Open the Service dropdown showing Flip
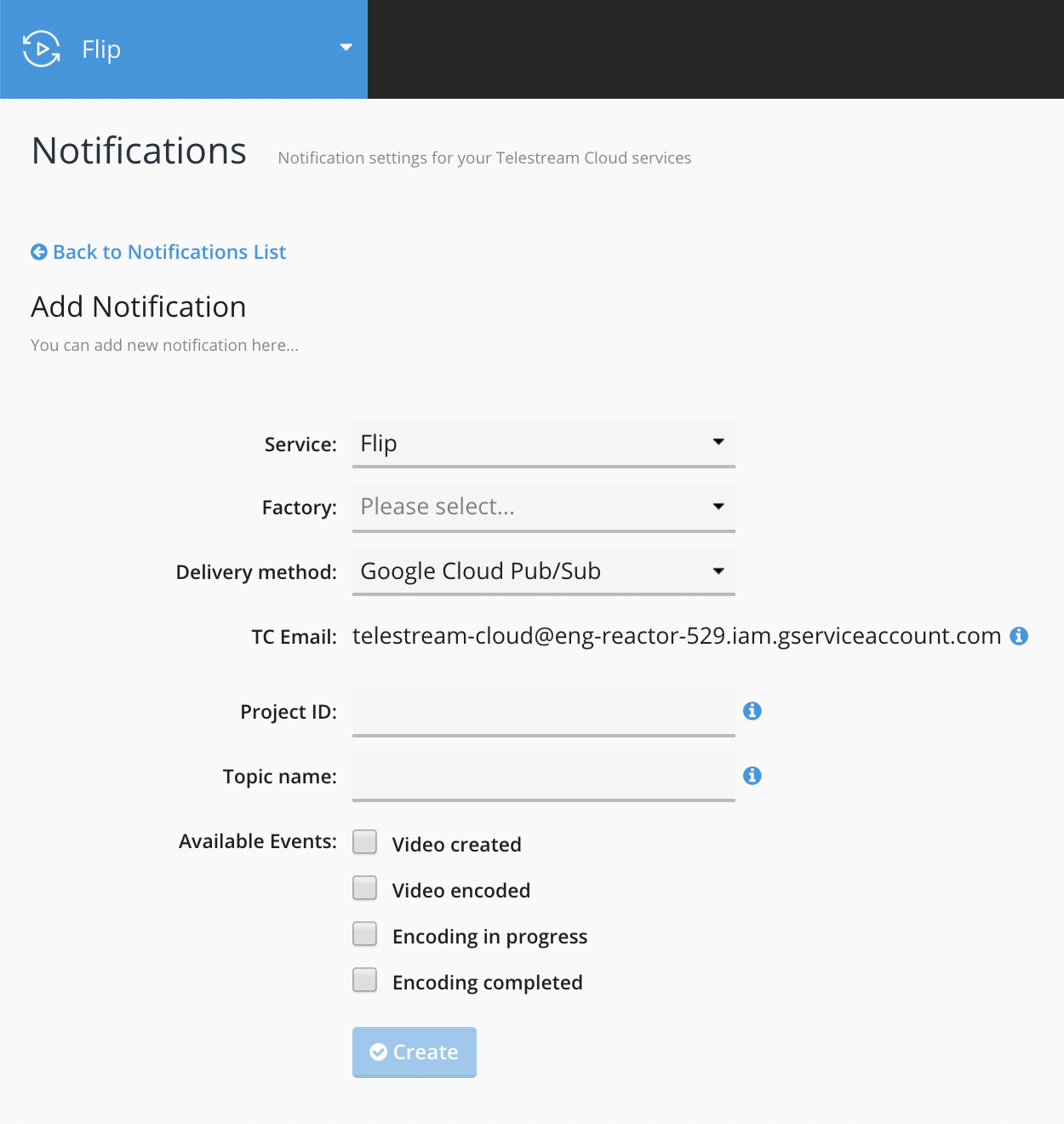Image resolution: width=1064 pixels, height=1124 pixels. (x=544, y=443)
